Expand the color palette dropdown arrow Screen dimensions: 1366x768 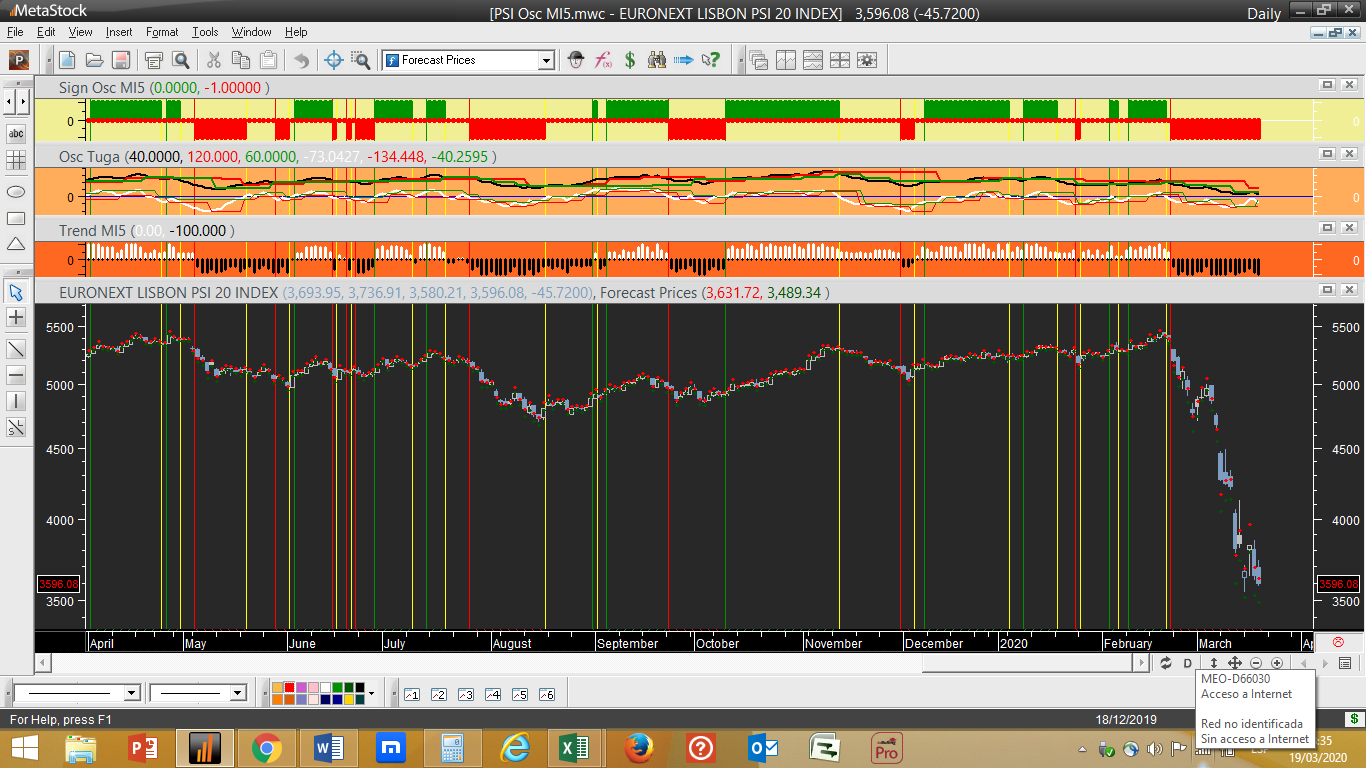pos(371,693)
